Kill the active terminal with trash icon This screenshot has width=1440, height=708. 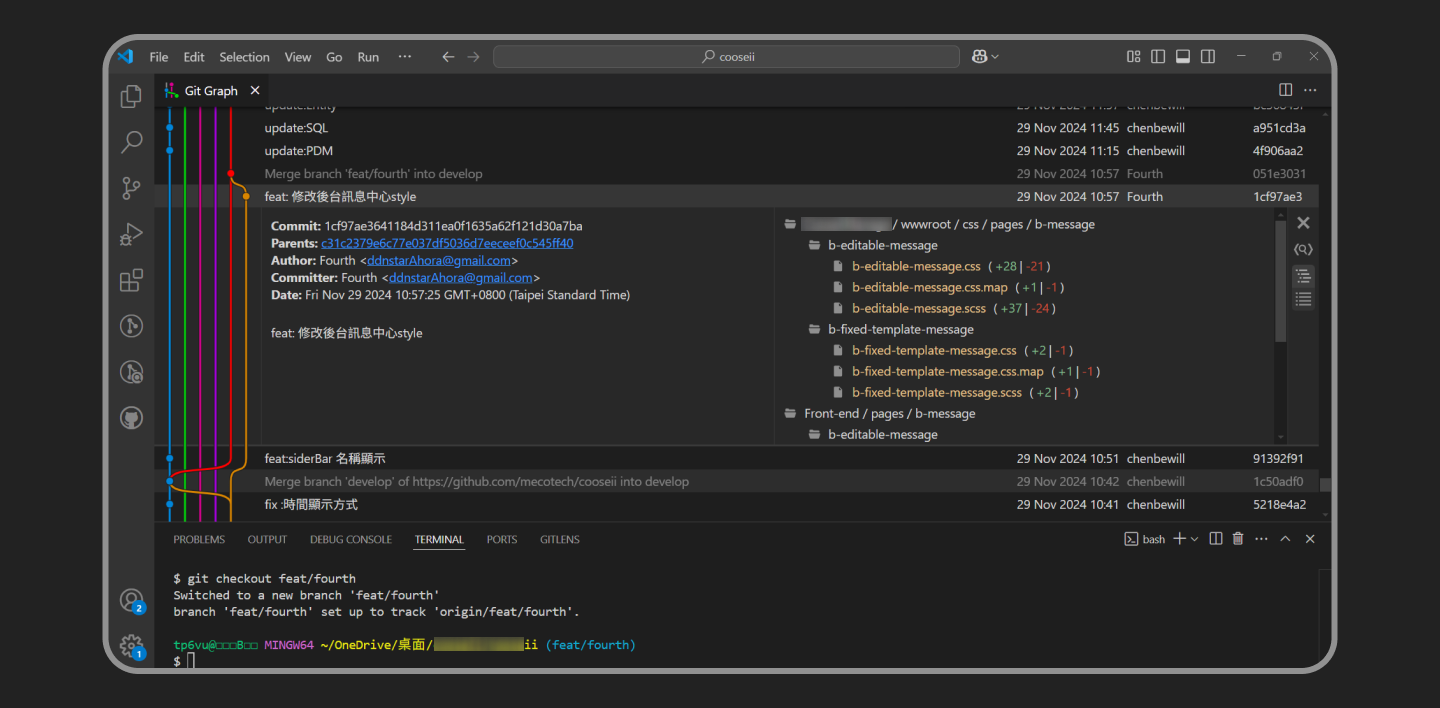1238,539
